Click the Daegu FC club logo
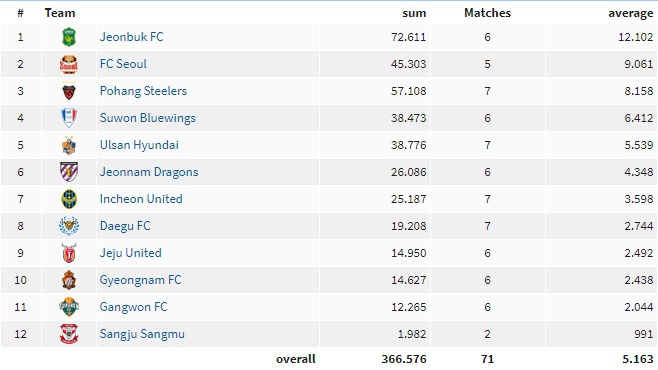Viewport: 658px width, 370px height. tap(69, 226)
